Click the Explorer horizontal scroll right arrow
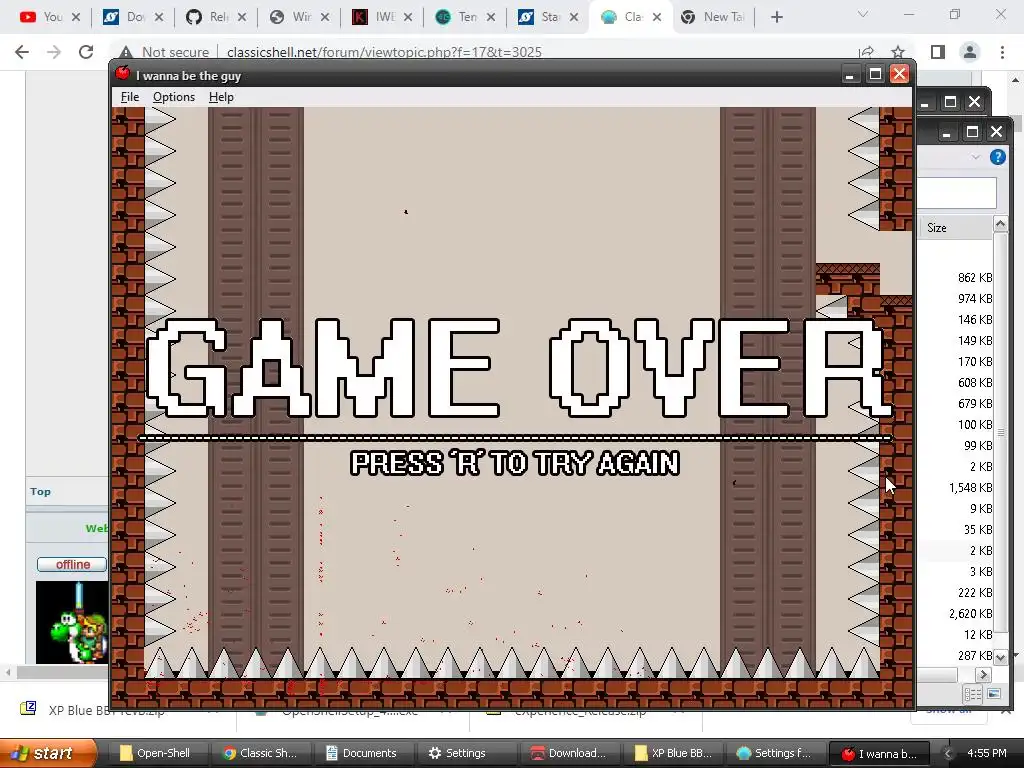This screenshot has width=1024, height=768. 983,675
